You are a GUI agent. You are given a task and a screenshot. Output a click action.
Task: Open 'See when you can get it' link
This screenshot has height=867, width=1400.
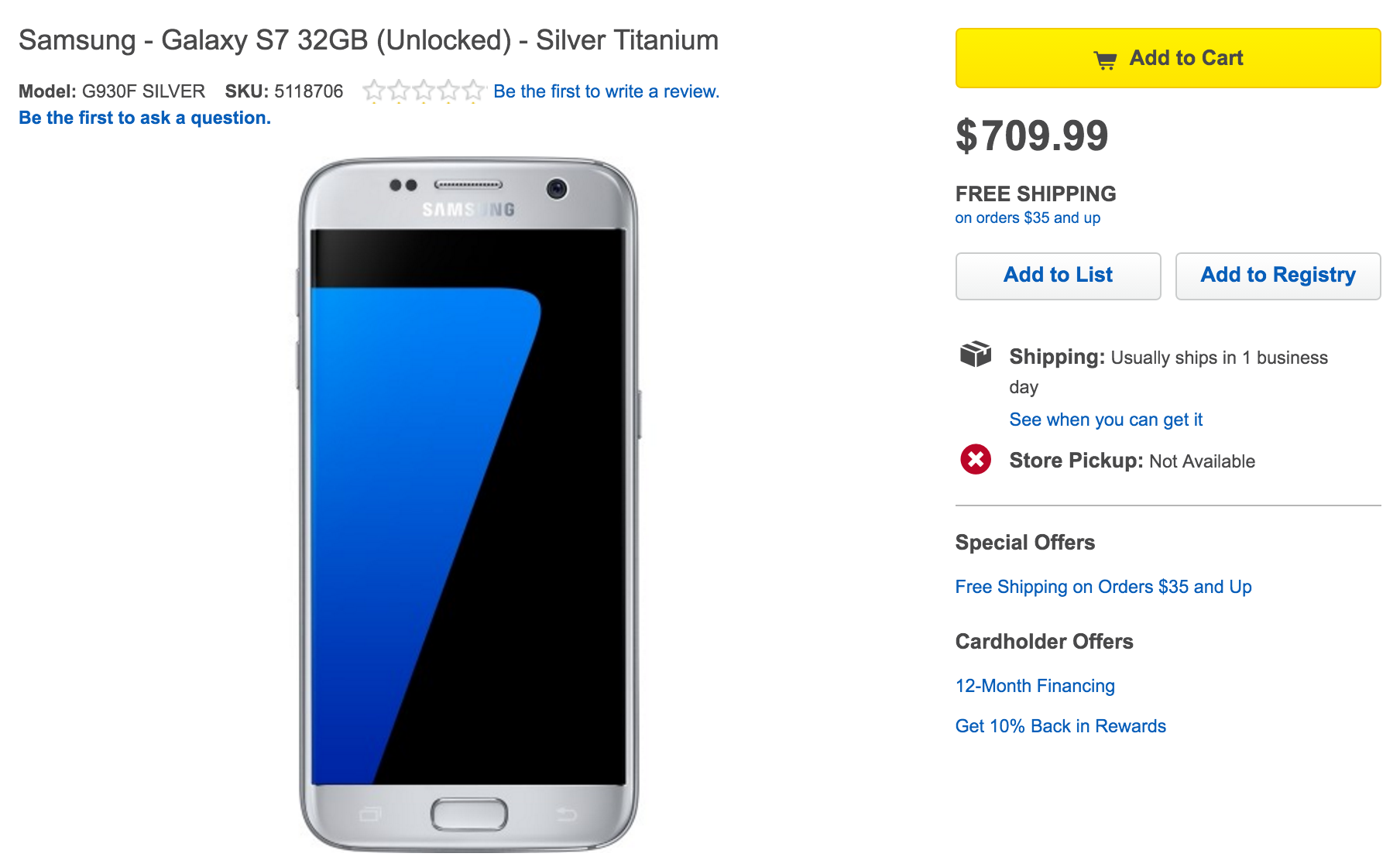pos(1106,420)
